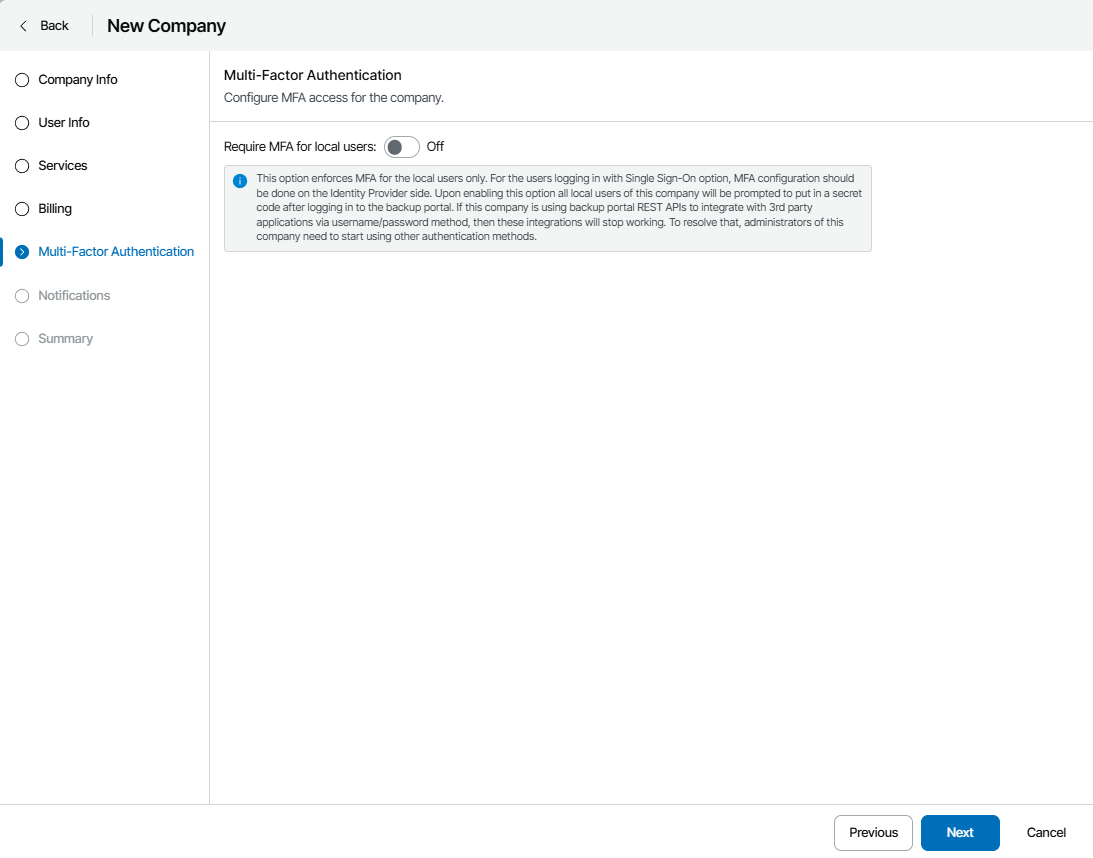Click the Summary step circle icon

tap(22, 339)
